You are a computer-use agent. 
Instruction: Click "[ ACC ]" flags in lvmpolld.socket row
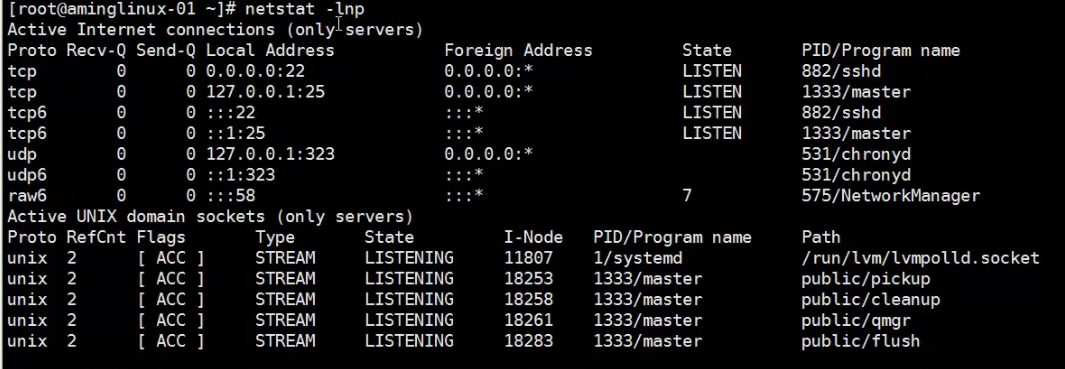(x=170, y=258)
